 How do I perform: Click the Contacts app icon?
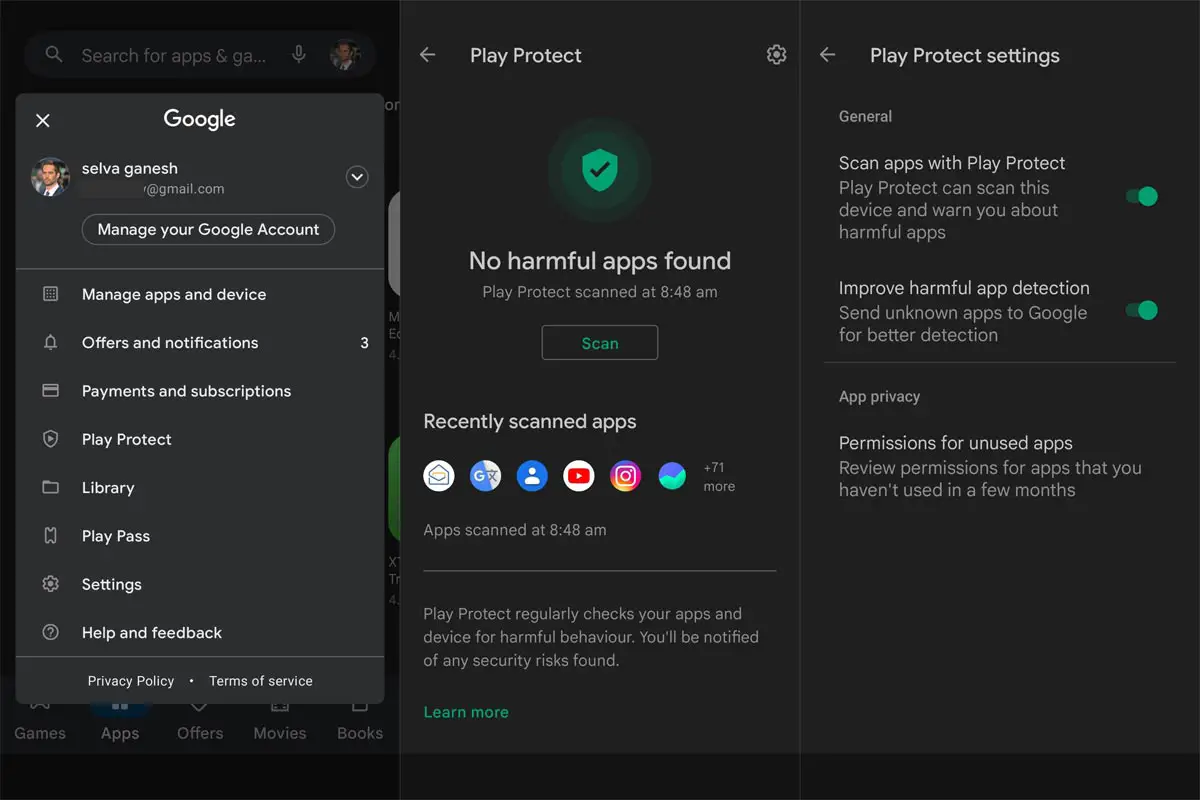coord(532,476)
